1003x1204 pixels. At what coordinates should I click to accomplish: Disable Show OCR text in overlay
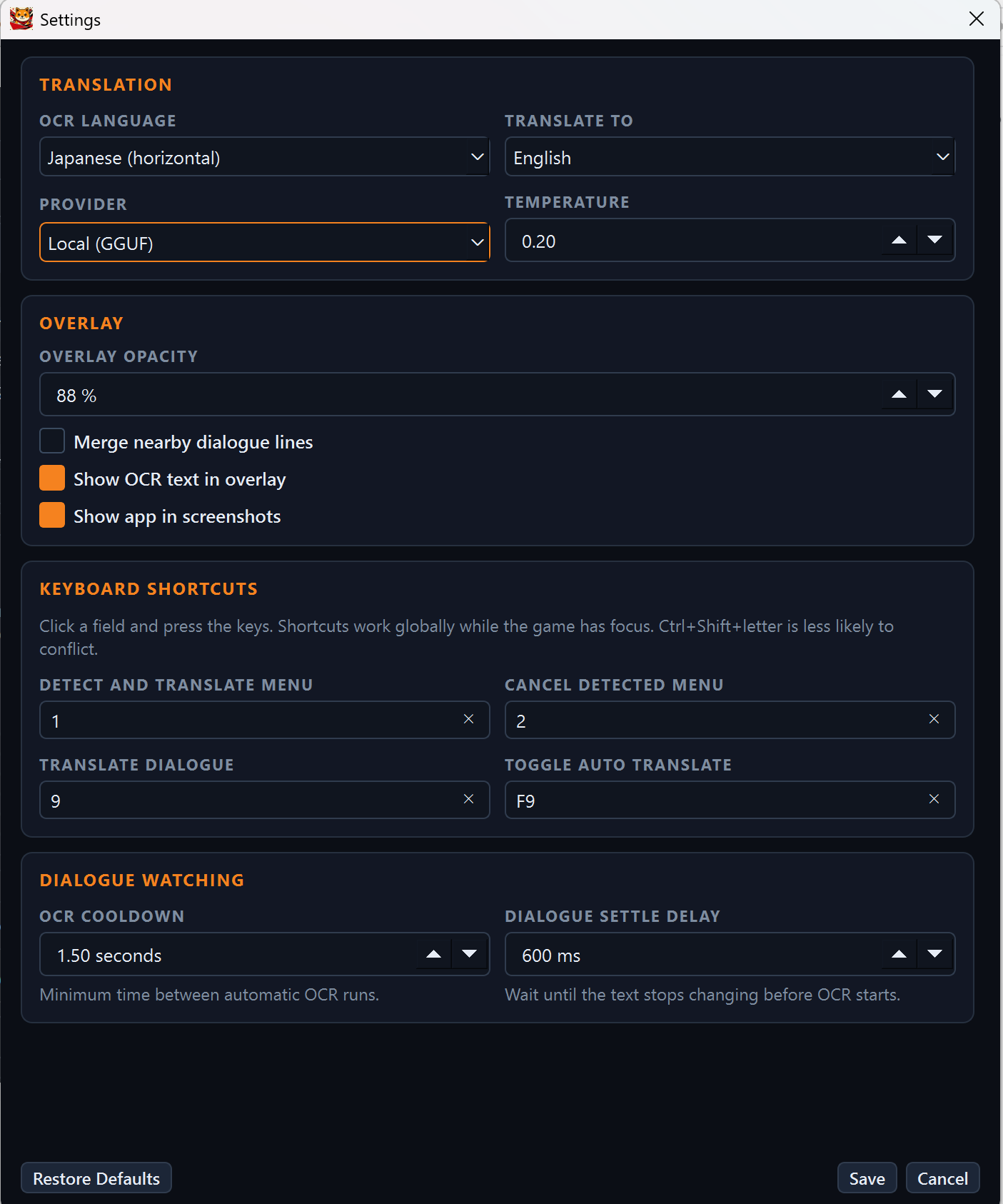tap(52, 478)
